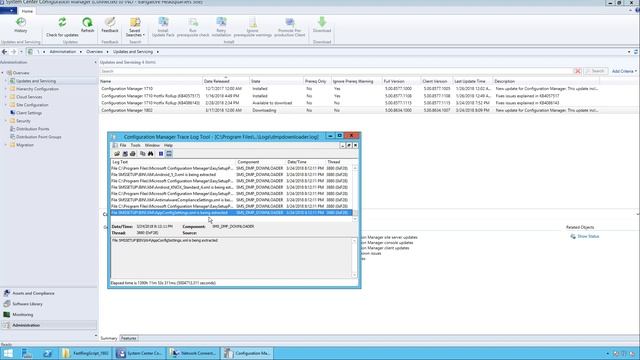Screen dimensions: 640x360
Task: Open the Feedback ribbon button
Action: click(110, 25)
